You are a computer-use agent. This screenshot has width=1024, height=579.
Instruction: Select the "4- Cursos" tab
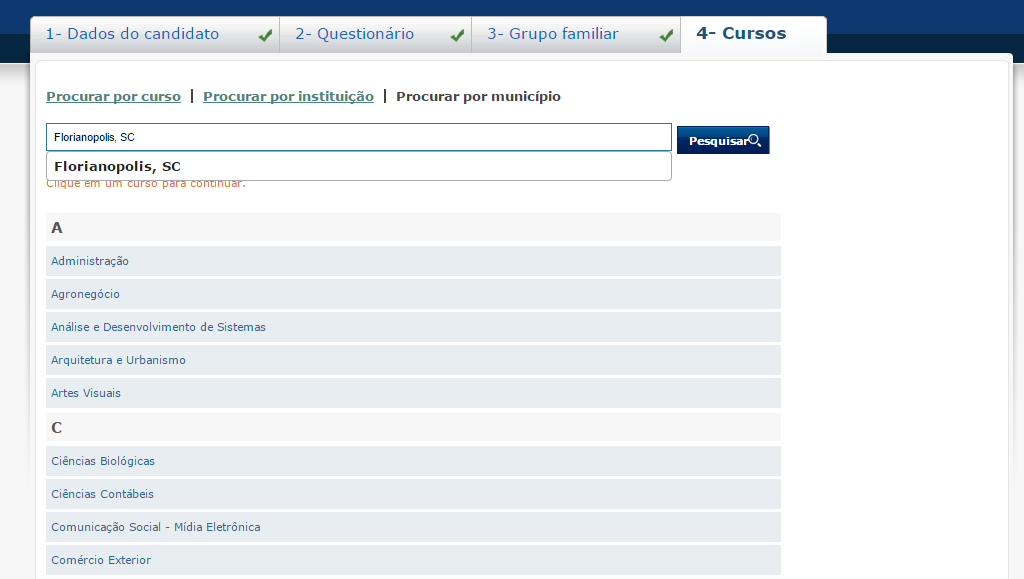[x=740, y=32]
